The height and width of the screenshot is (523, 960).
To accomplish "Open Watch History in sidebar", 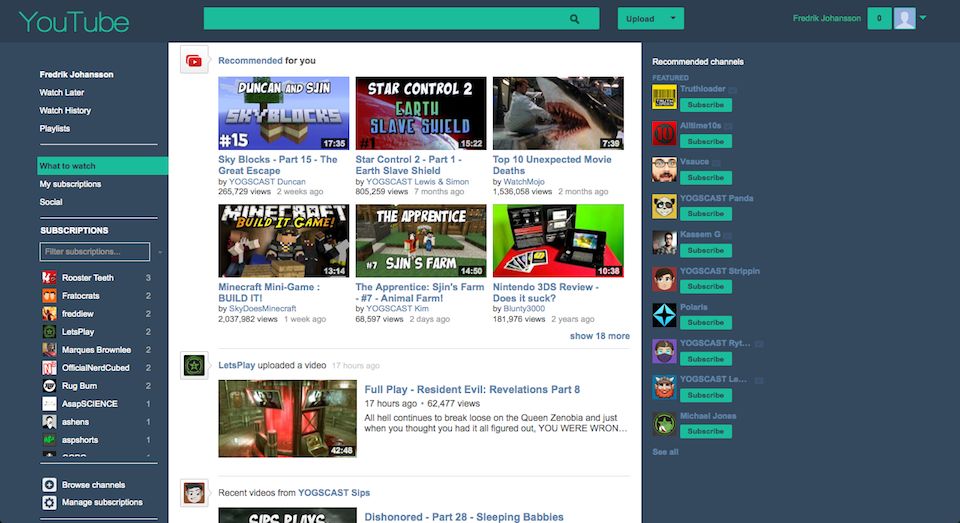I will pyautogui.click(x=65, y=110).
